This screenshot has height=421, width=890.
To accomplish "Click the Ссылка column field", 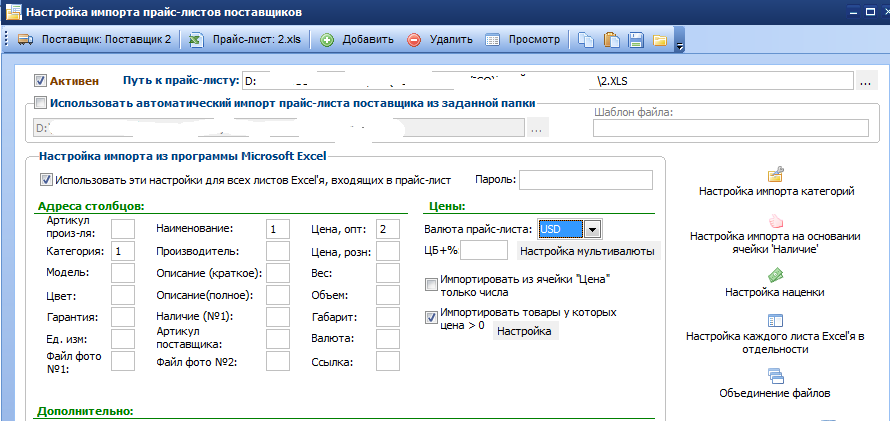I will (x=388, y=361).
